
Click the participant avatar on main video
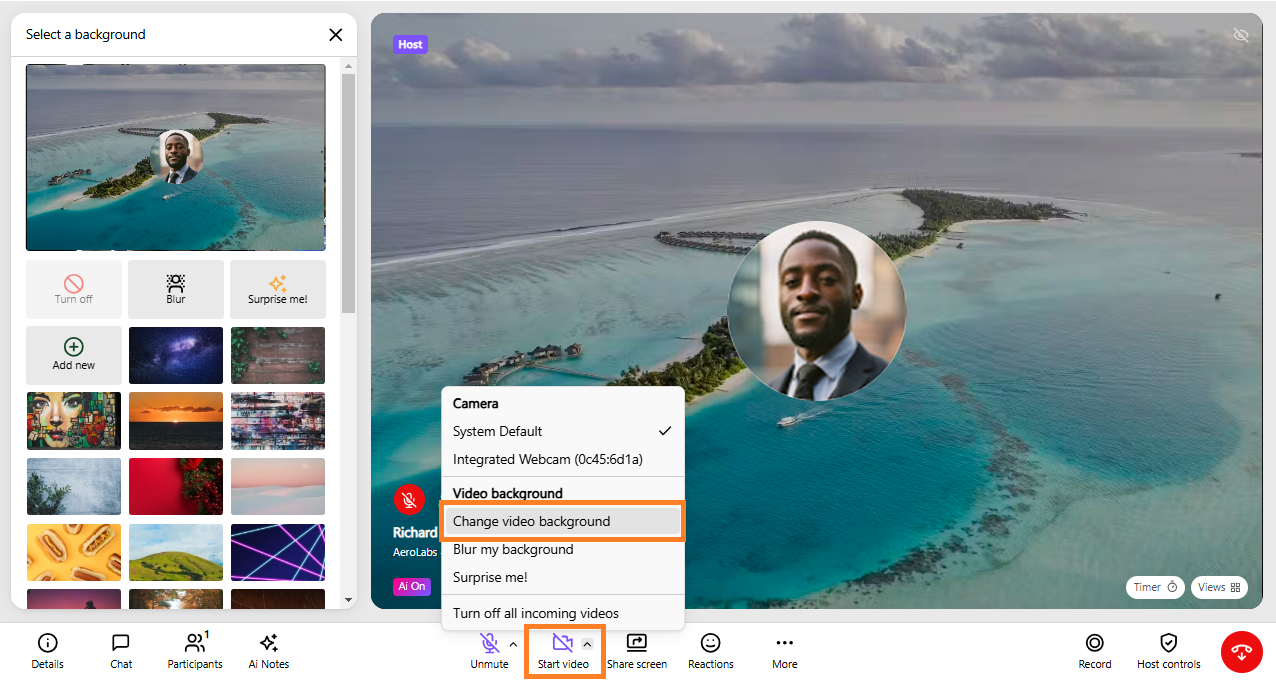point(816,311)
